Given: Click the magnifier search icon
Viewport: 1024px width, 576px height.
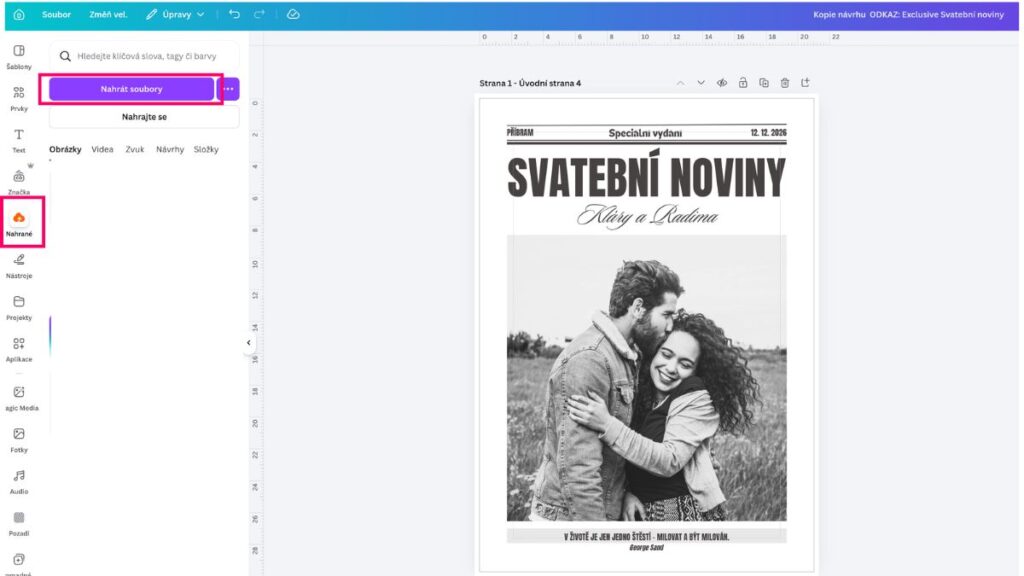Looking at the screenshot, I should (x=65, y=56).
